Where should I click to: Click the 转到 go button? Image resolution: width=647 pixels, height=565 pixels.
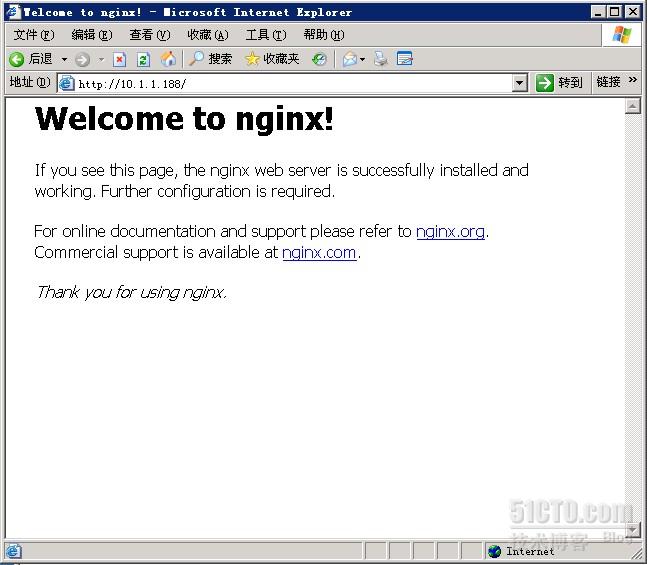pyautogui.click(x=559, y=83)
